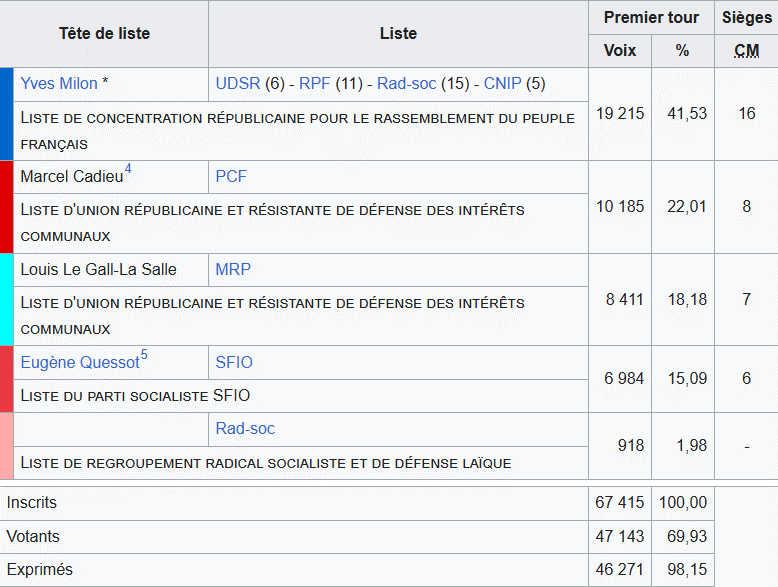This screenshot has width=778, height=587.
Task: Click the blue color bar beside Yves Milon
Action: pos(6,114)
